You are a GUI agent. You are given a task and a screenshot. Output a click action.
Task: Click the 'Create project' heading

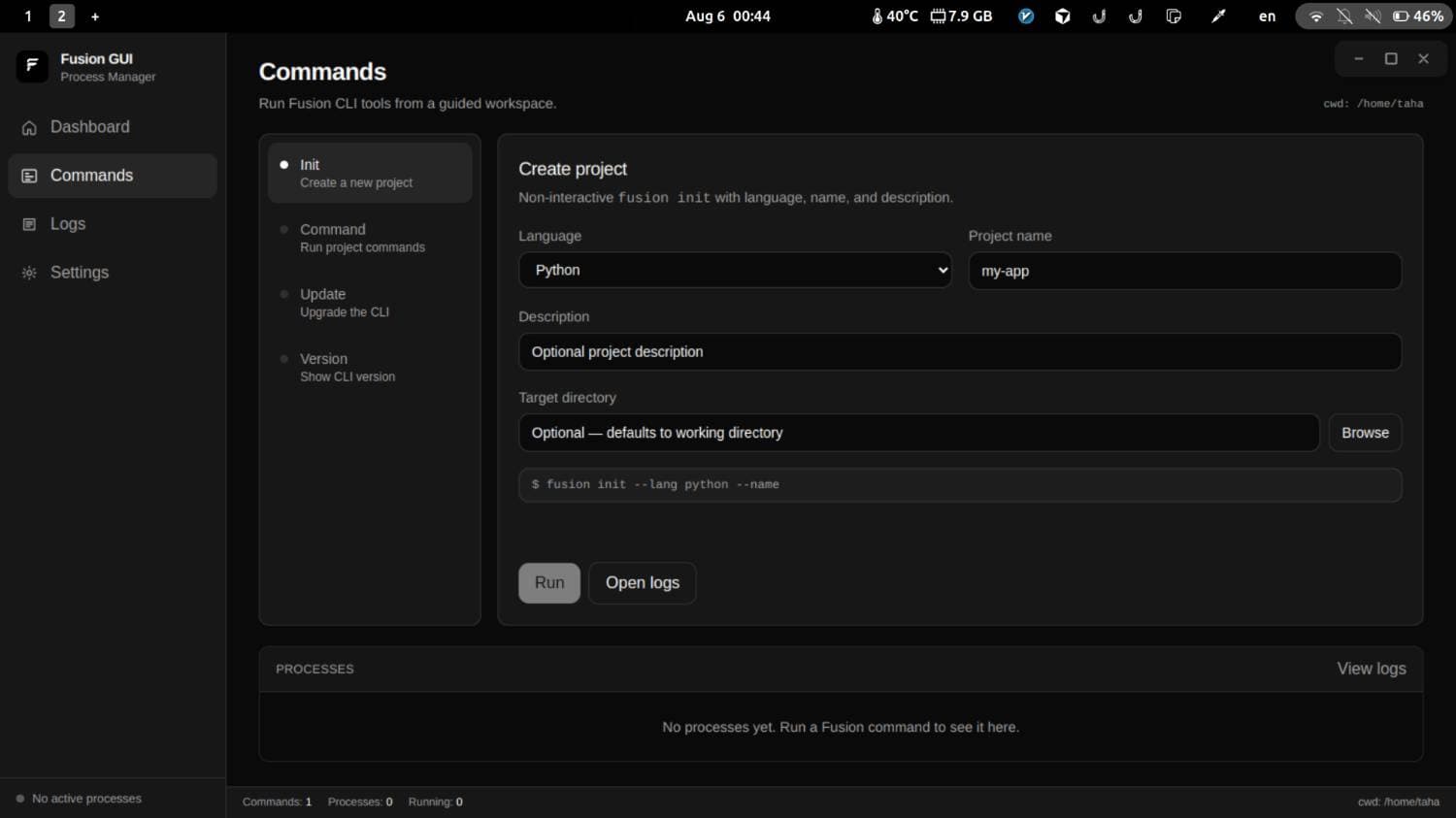[x=573, y=169]
